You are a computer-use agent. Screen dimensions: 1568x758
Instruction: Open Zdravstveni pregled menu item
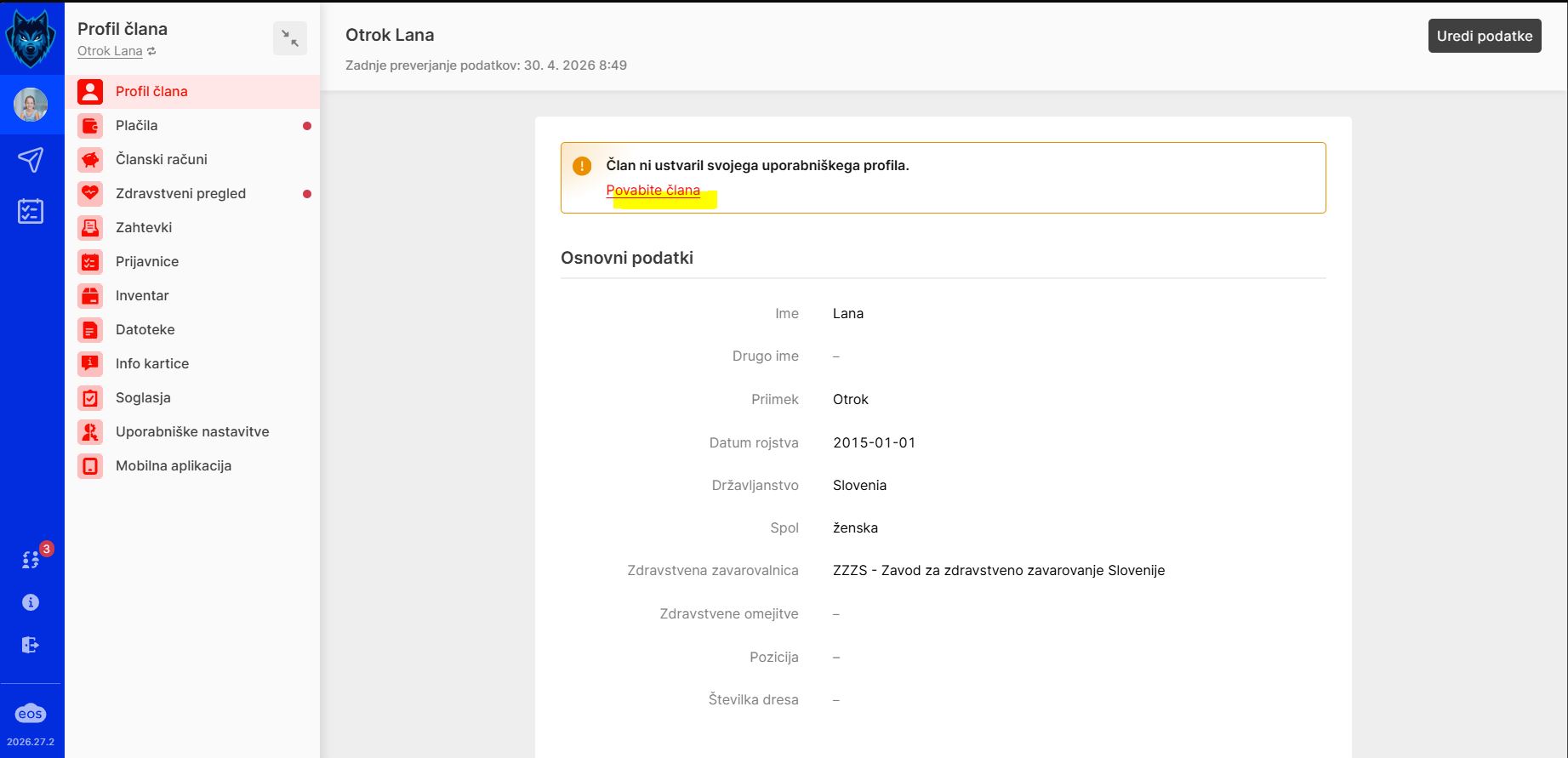(192, 193)
